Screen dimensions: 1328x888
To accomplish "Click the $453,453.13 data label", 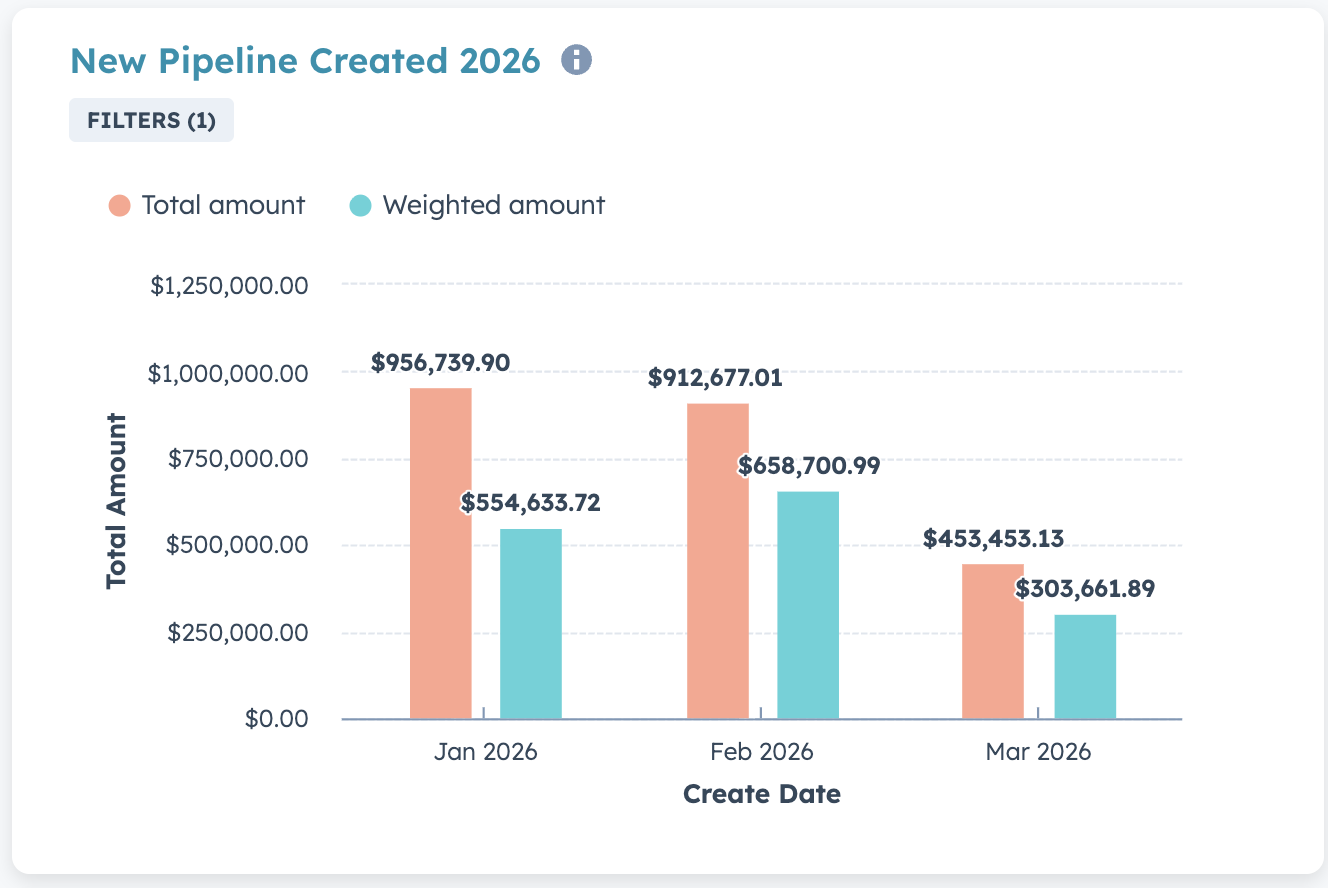I will point(993,539).
